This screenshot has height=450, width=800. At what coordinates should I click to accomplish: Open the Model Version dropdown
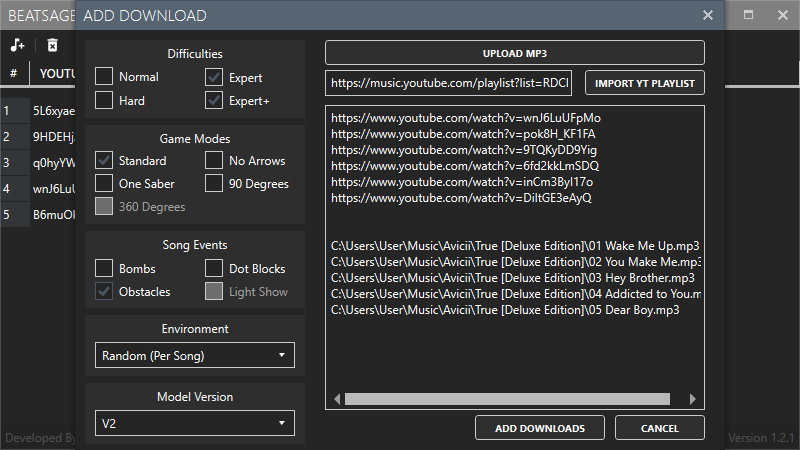tap(195, 423)
